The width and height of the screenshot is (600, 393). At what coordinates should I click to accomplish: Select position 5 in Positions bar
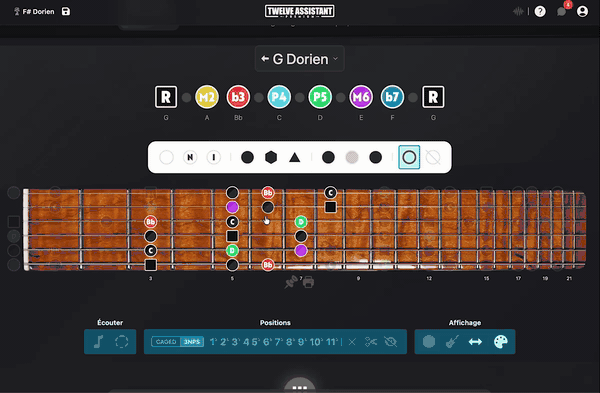[255, 342]
